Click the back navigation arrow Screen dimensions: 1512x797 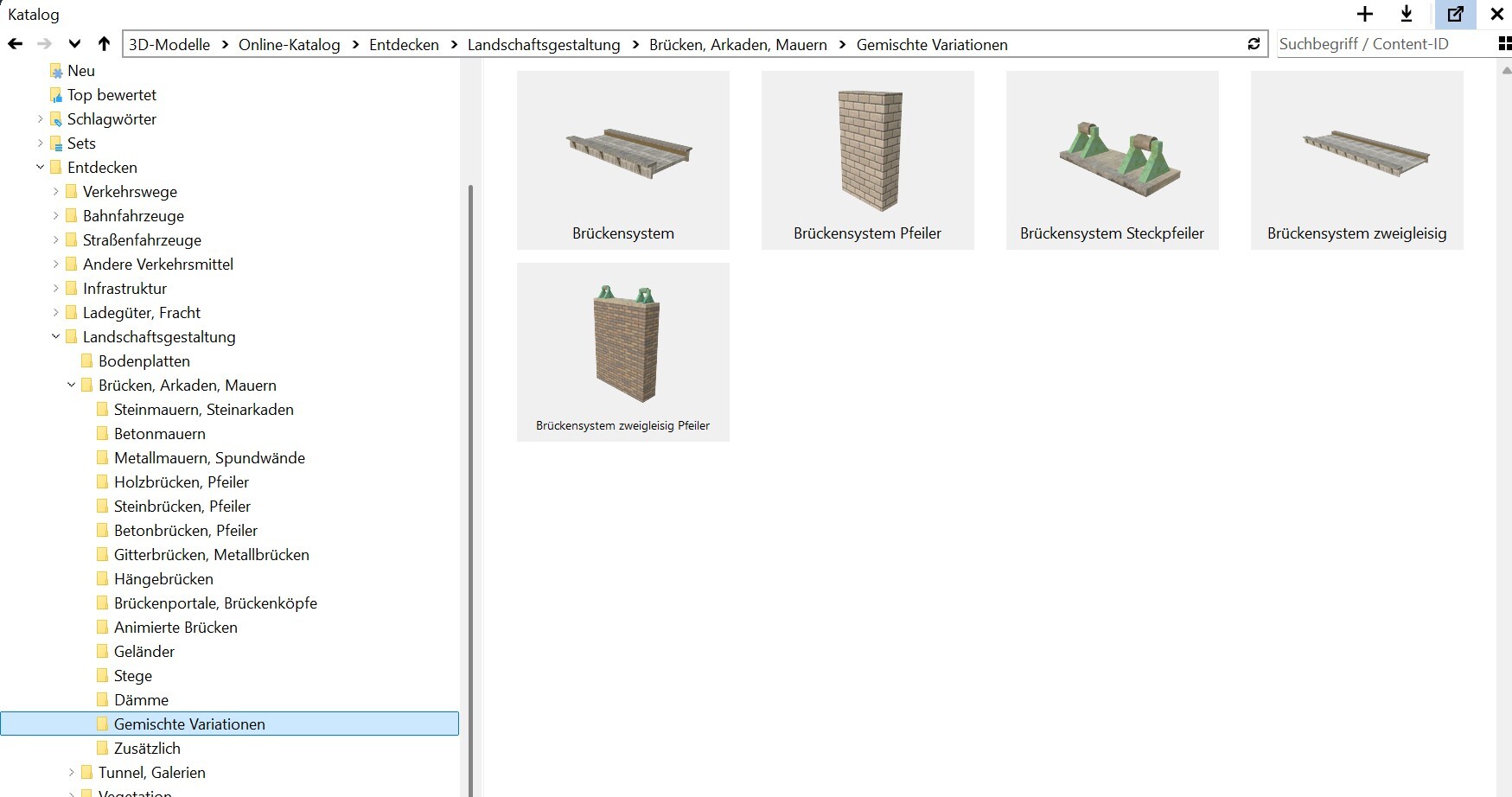click(15, 44)
